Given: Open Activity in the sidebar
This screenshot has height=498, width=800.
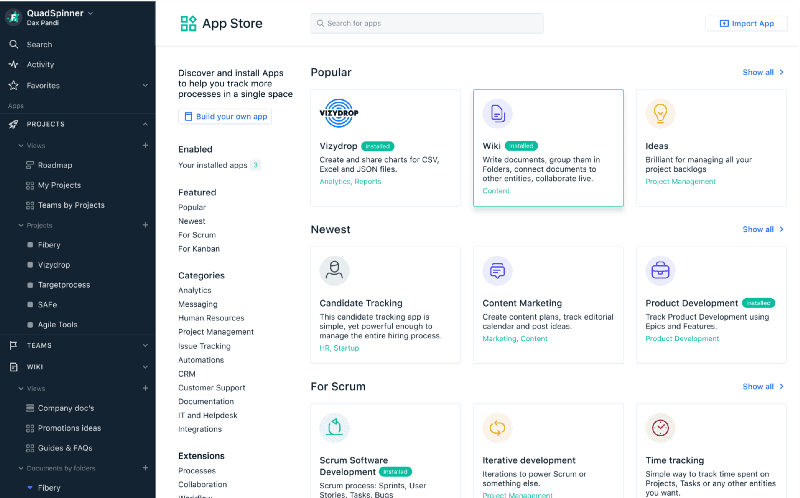Looking at the screenshot, I should pyautogui.click(x=40, y=64).
